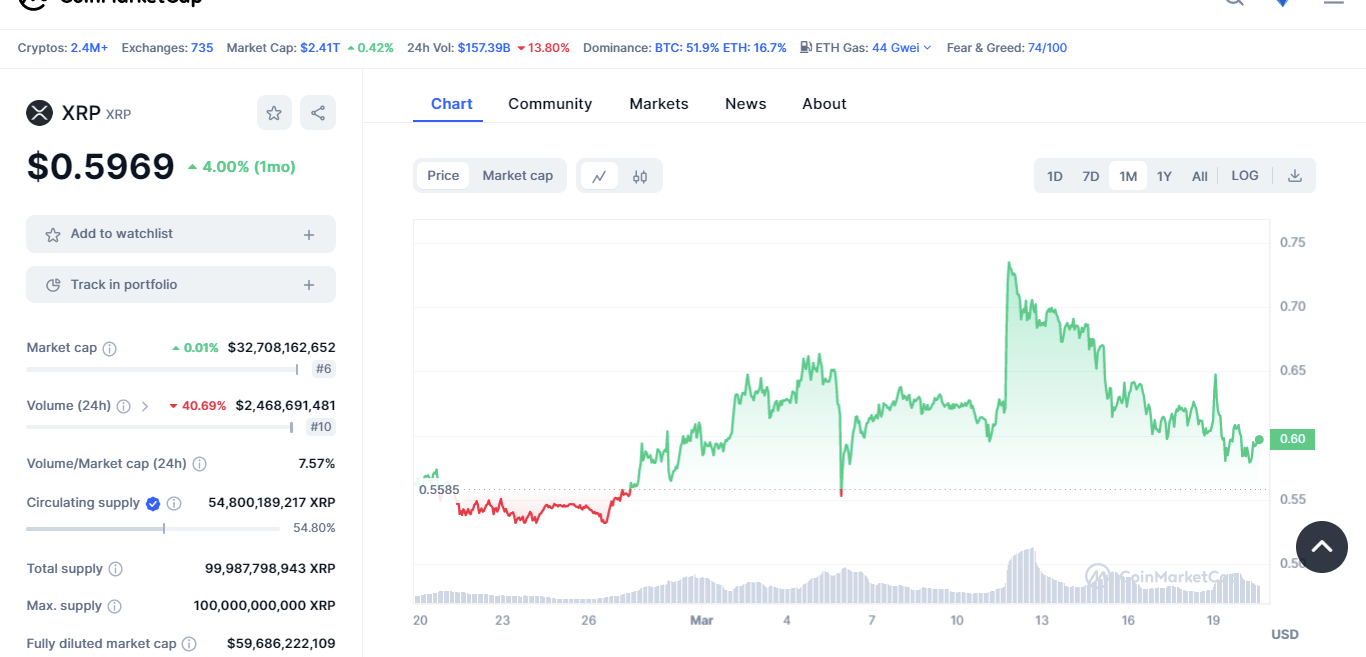View the About tab

(824, 104)
